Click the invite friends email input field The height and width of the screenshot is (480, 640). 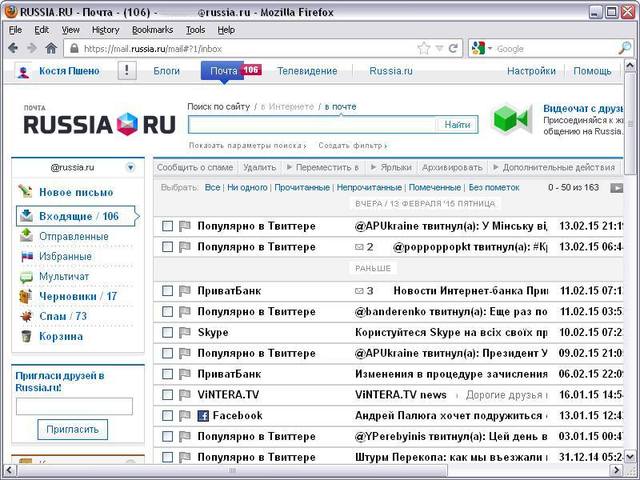point(74,406)
